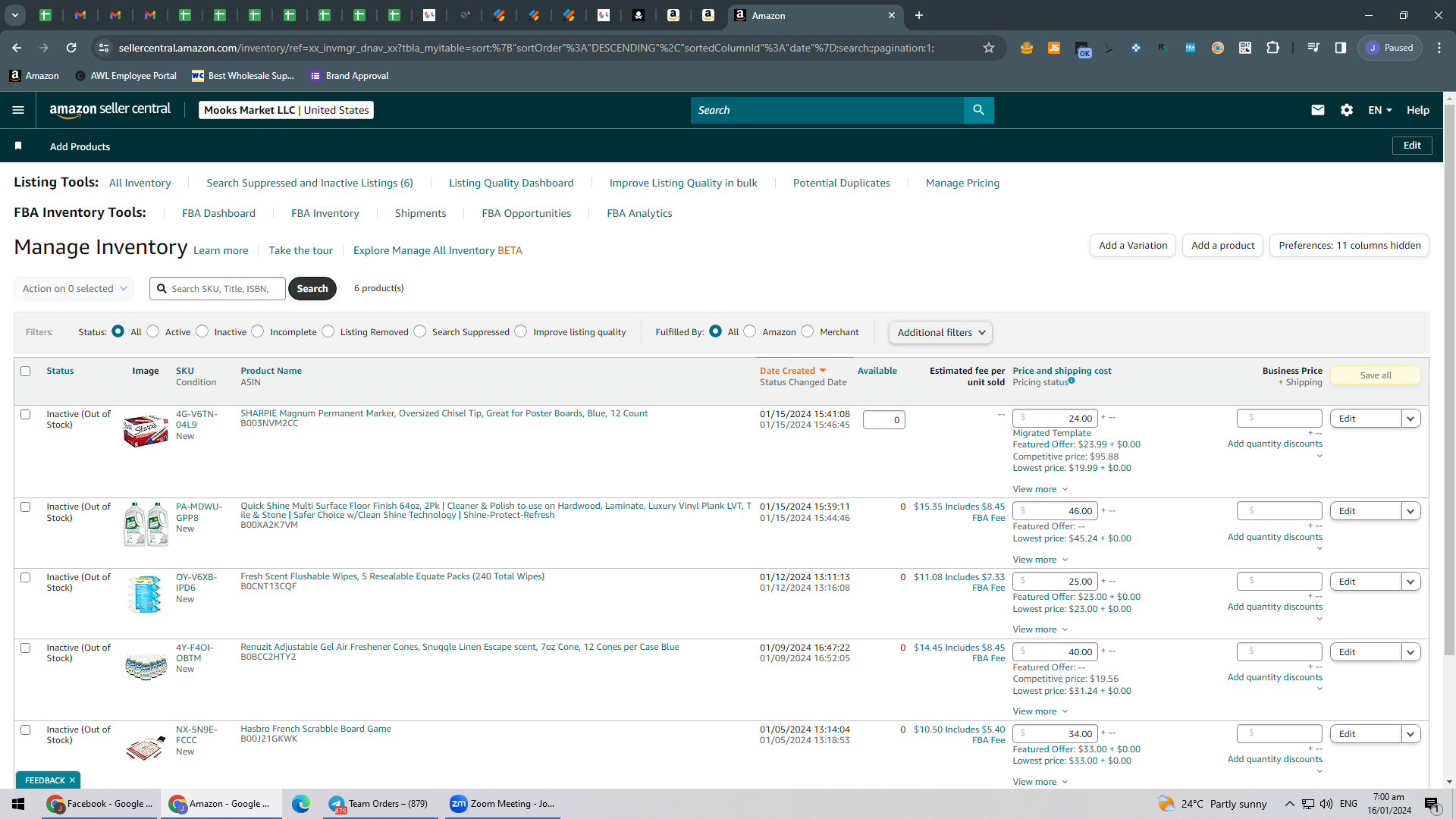Image resolution: width=1456 pixels, height=819 pixels.
Task: Open Edit dropdown arrow for Quick Shine row
Action: (1410, 511)
